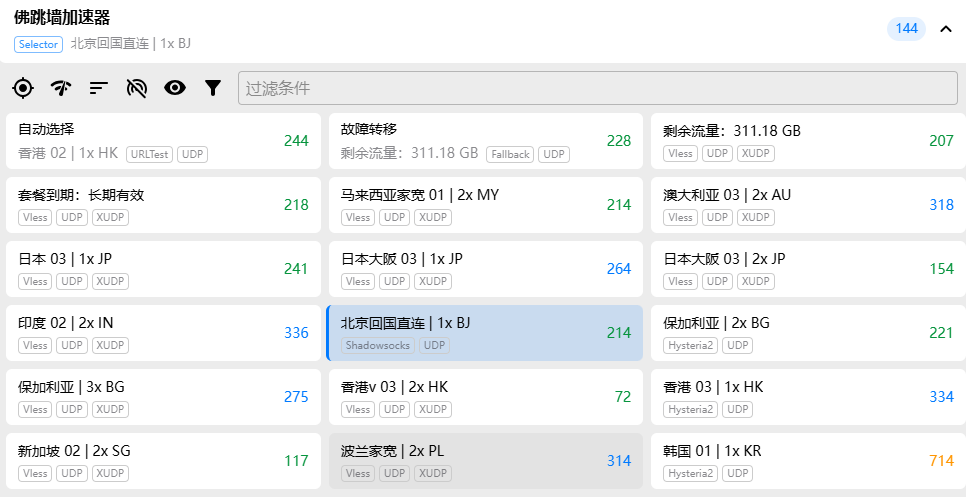Viewport: 966px width, 497px height.
Task: Select the 剩余流量：311.18 GB Vless card
Action: [x=808, y=141]
